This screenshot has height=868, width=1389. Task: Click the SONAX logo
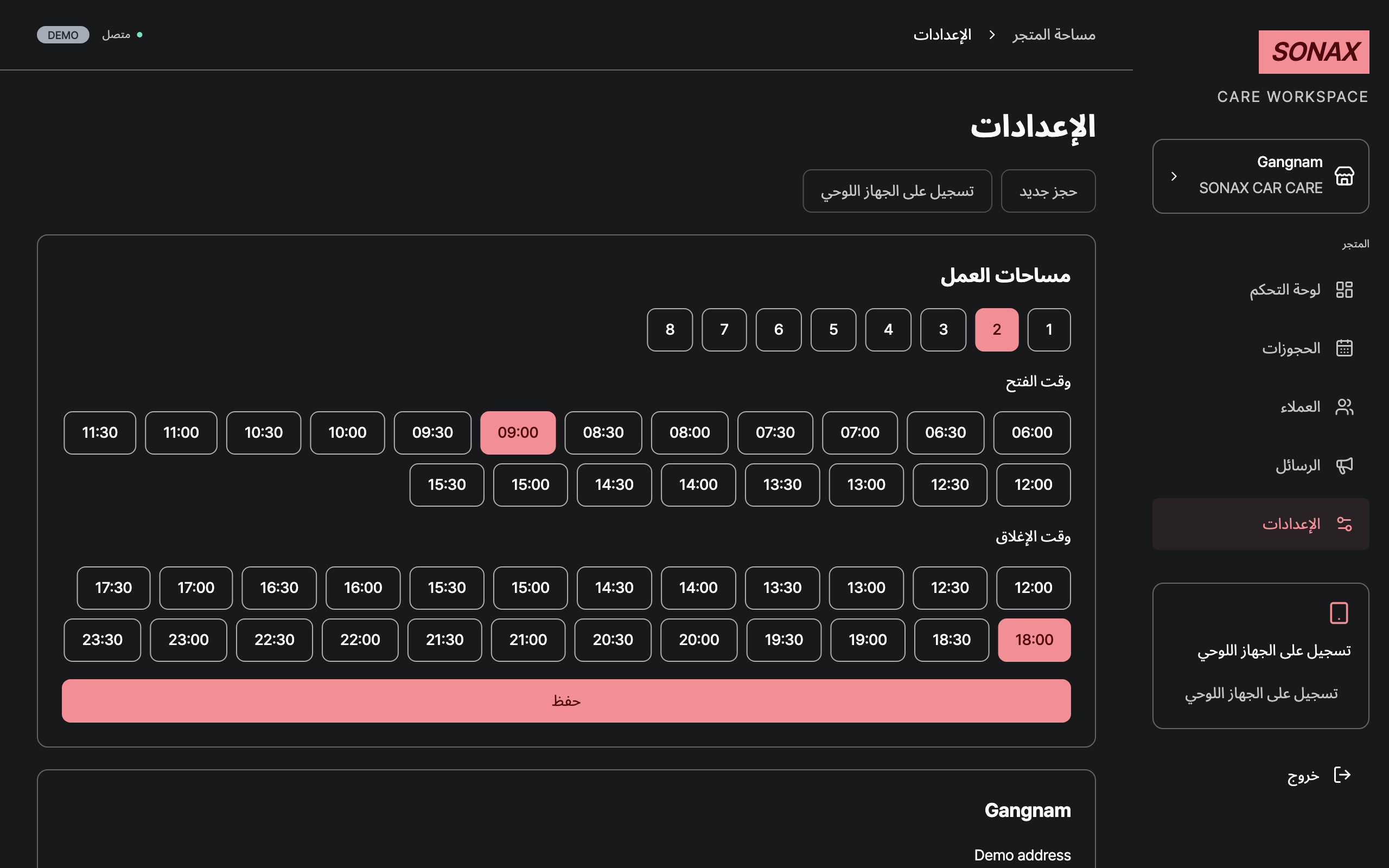pos(1313,52)
